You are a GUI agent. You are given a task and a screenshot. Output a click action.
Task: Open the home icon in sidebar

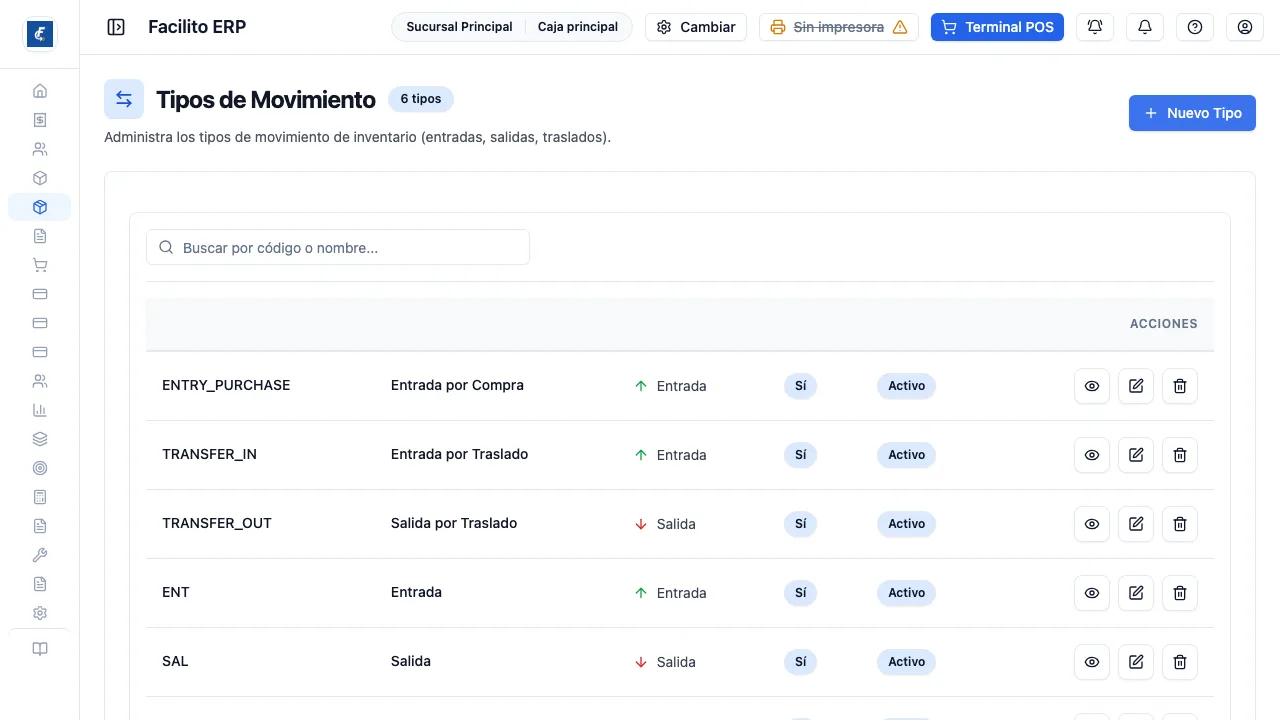[40, 91]
